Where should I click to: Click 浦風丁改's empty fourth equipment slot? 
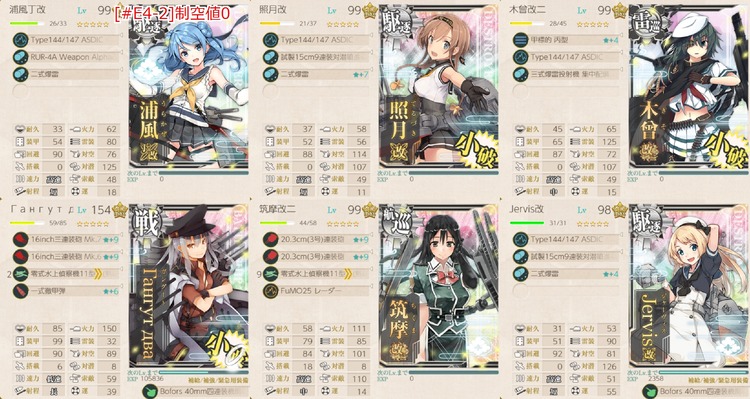65,91
